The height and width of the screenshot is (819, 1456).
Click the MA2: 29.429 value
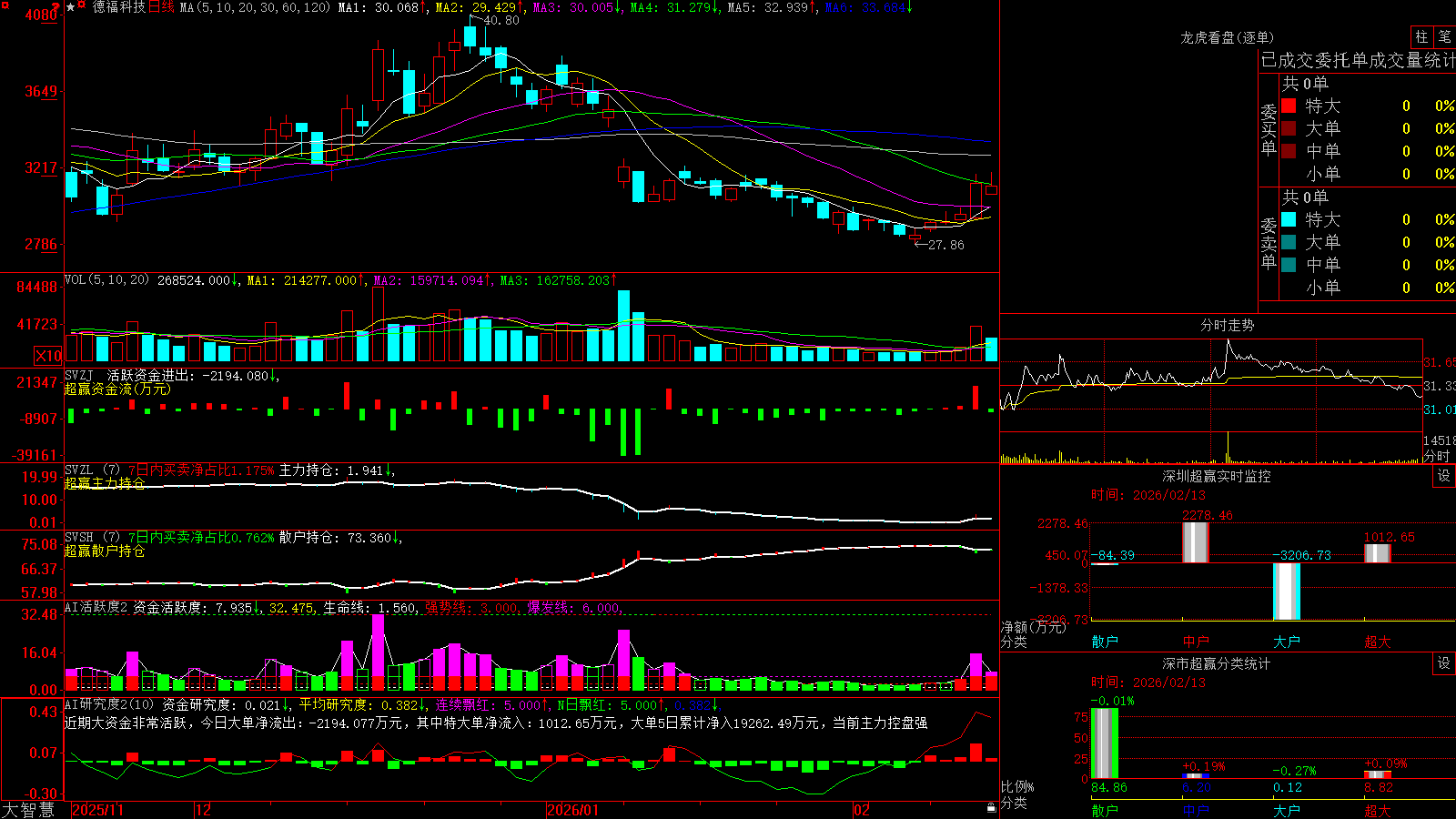click(x=479, y=7)
